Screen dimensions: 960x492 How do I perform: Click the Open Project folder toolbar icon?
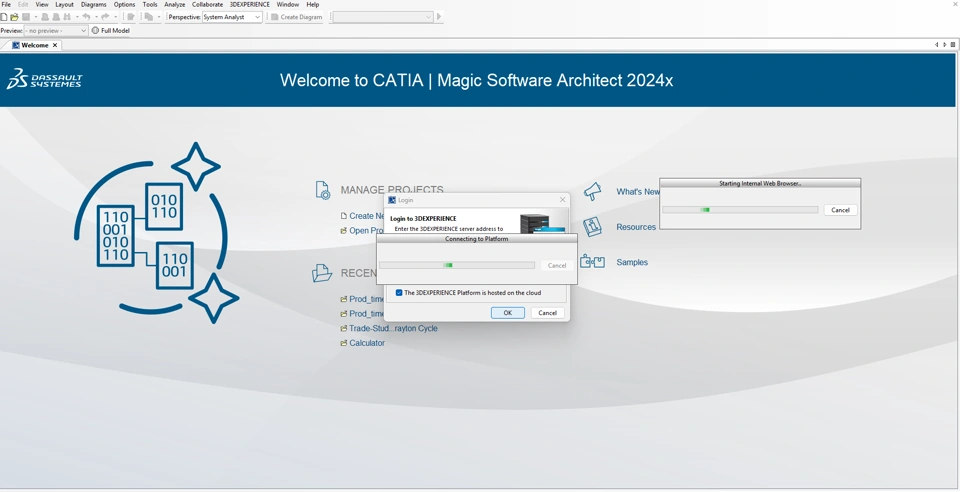tap(14, 17)
